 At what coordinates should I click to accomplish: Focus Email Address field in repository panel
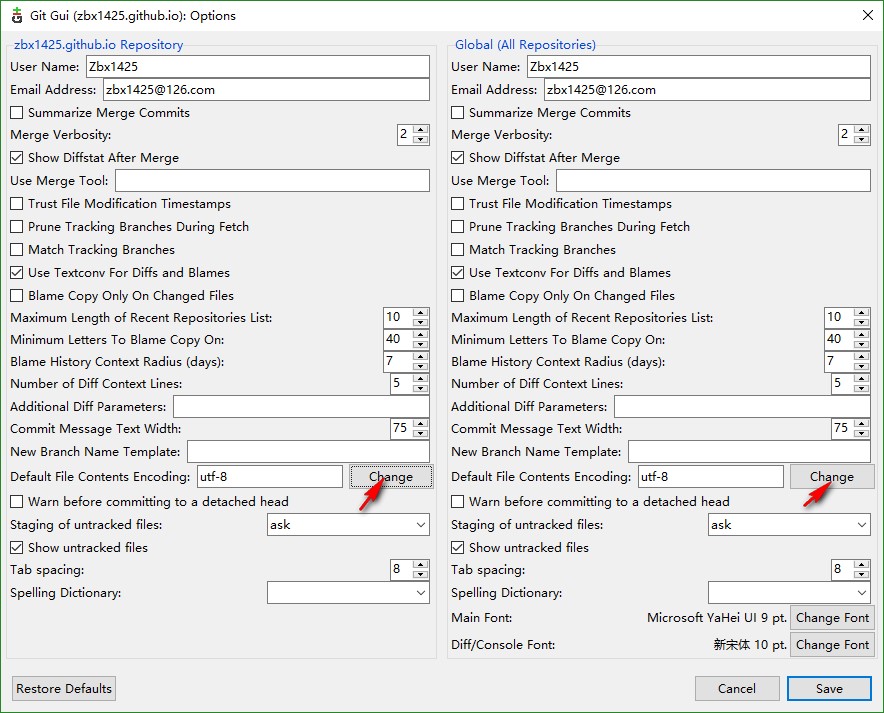(x=266, y=90)
